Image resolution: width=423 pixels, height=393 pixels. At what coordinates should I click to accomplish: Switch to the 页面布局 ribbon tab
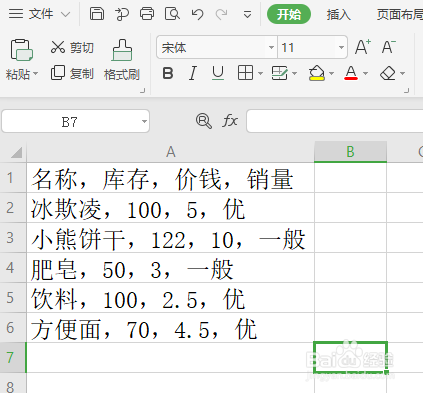point(400,14)
